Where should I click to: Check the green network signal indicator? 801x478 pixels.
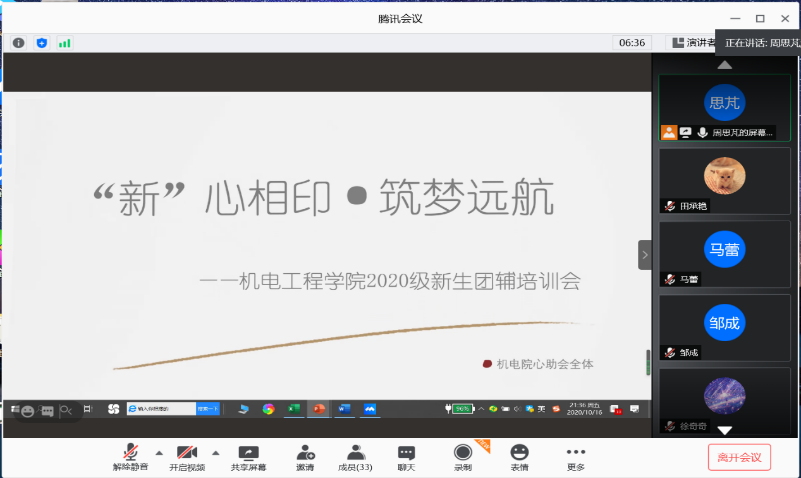pyautogui.click(x=64, y=43)
